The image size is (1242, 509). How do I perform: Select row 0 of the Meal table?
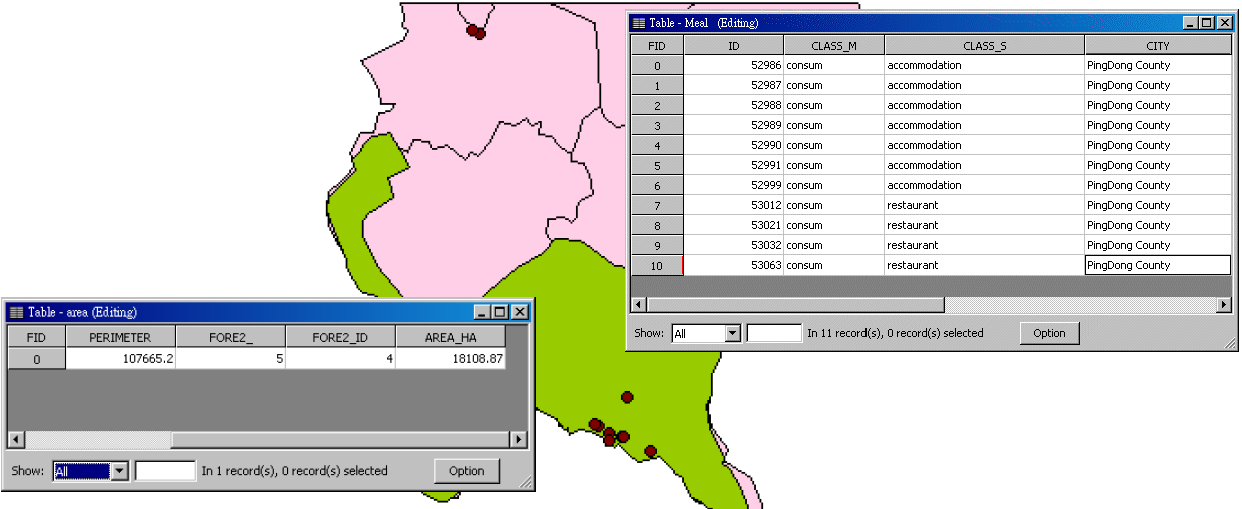click(657, 66)
